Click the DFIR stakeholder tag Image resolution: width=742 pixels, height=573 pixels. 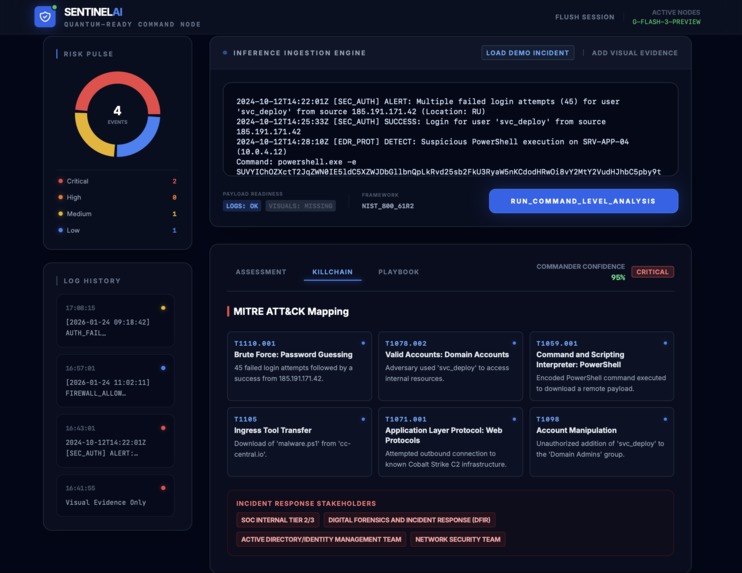pyautogui.click(x=409, y=520)
